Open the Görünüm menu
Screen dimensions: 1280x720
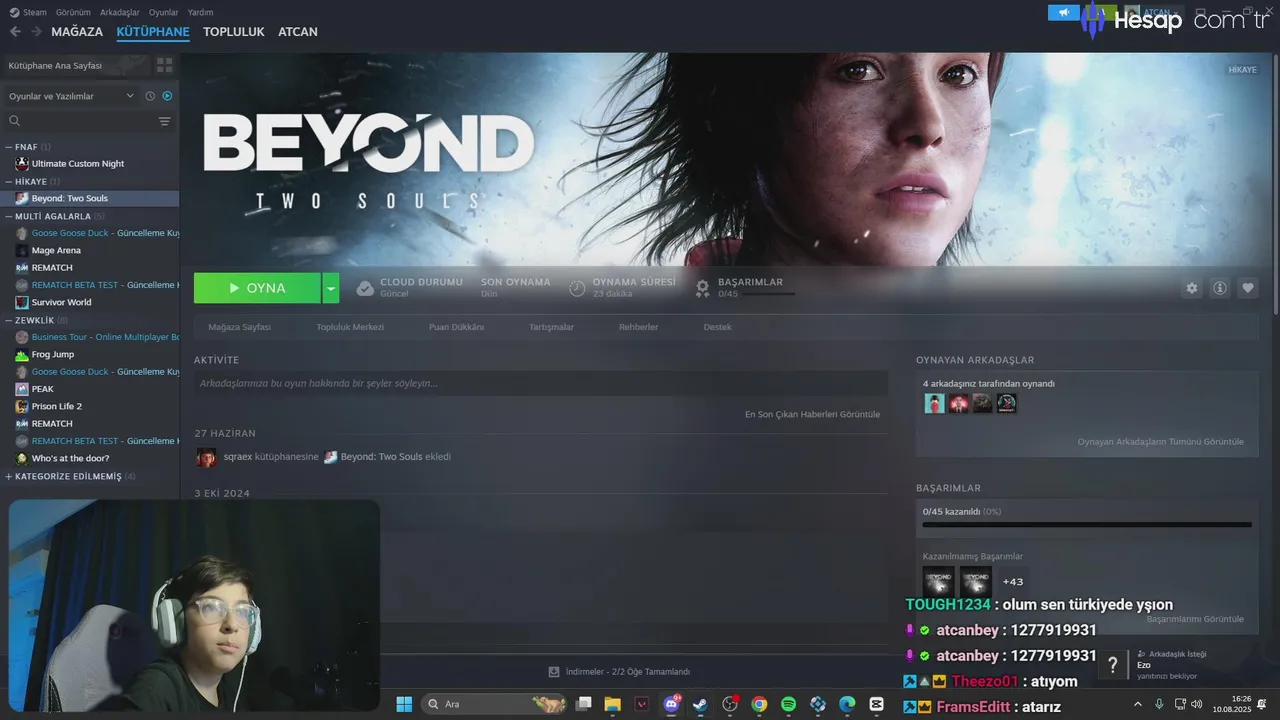pos(73,12)
